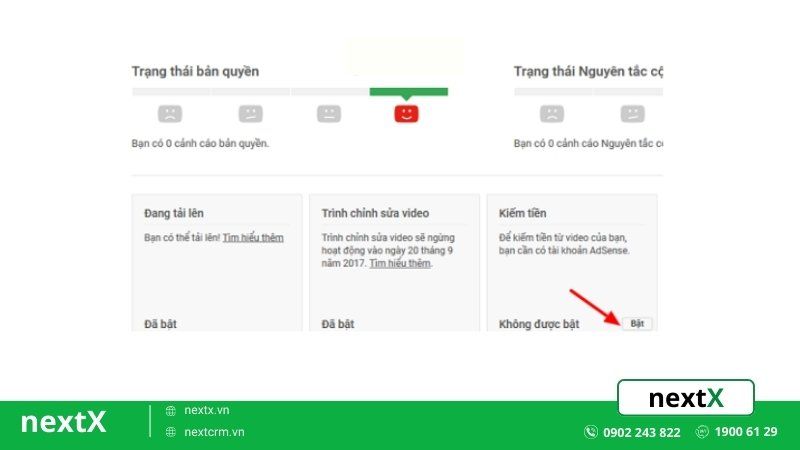Click Đã bật status in video editor card

(x=338, y=324)
